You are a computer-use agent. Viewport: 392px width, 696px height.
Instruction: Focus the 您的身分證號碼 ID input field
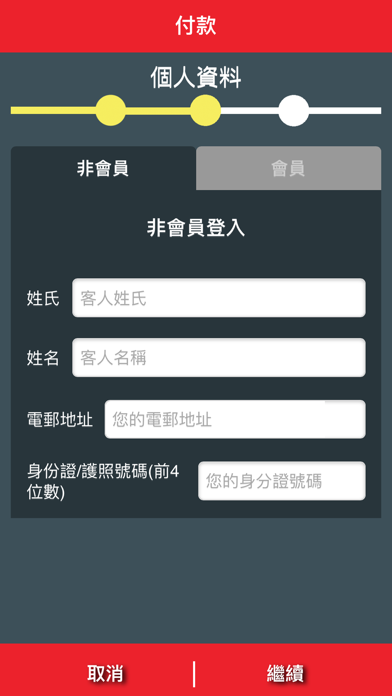coord(282,481)
